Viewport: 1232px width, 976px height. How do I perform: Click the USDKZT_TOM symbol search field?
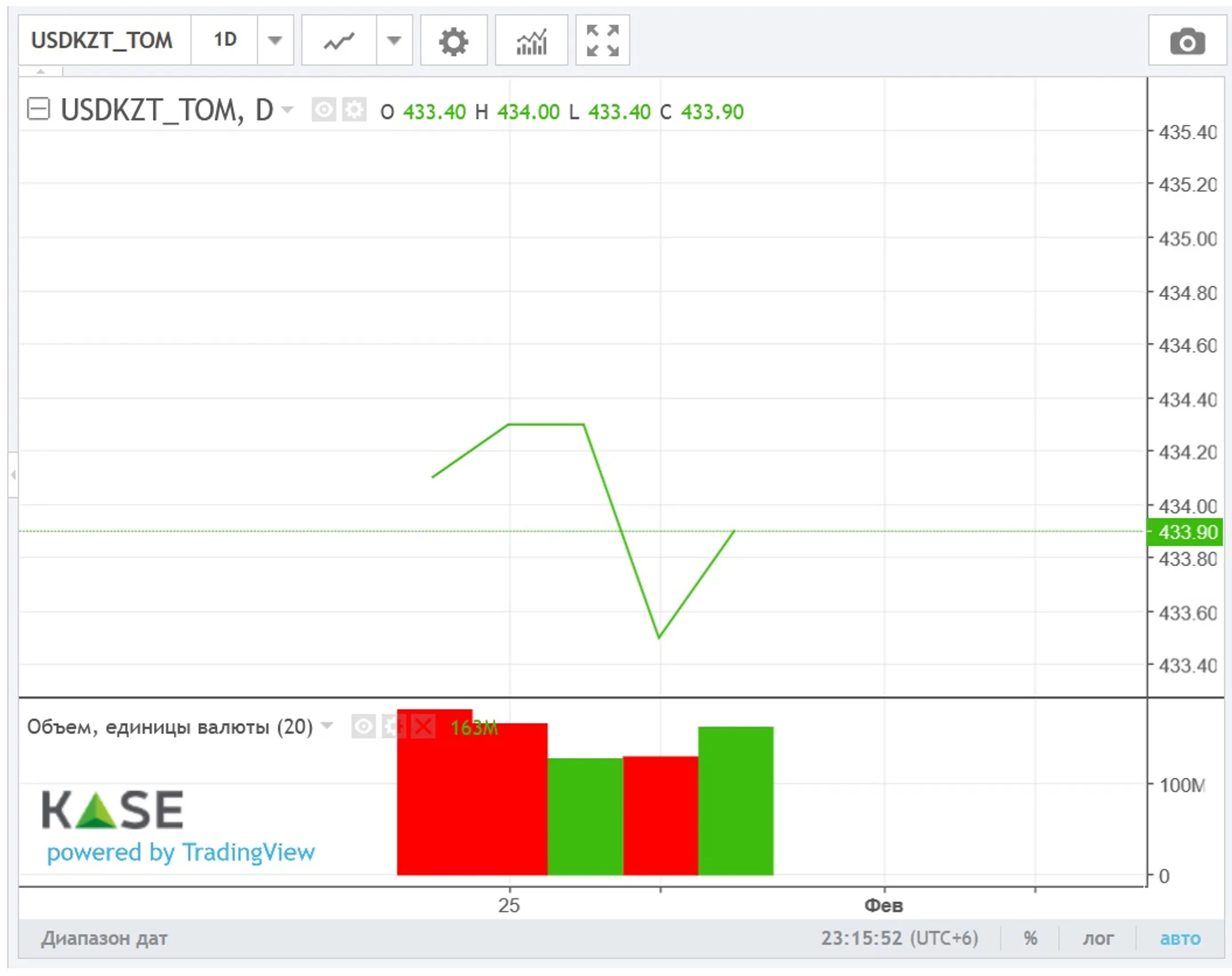pyautogui.click(x=103, y=40)
